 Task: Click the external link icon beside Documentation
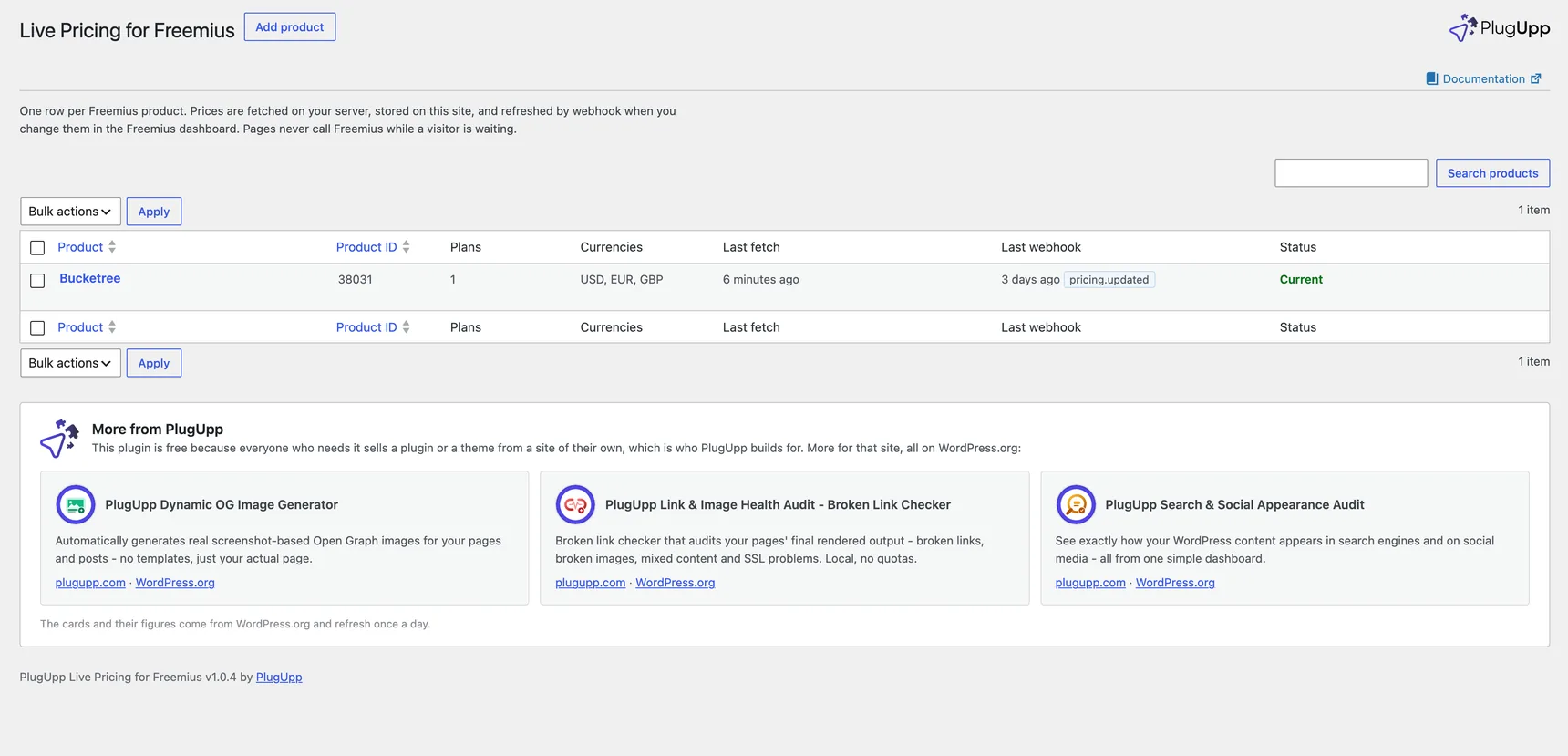[x=1536, y=78]
